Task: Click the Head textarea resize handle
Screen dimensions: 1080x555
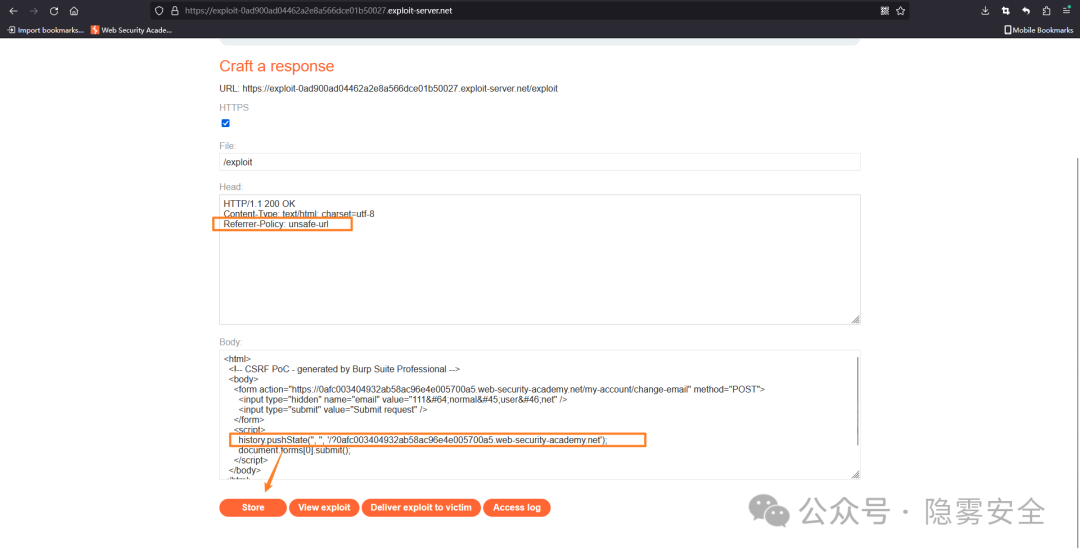Action: pyautogui.click(x=855, y=319)
